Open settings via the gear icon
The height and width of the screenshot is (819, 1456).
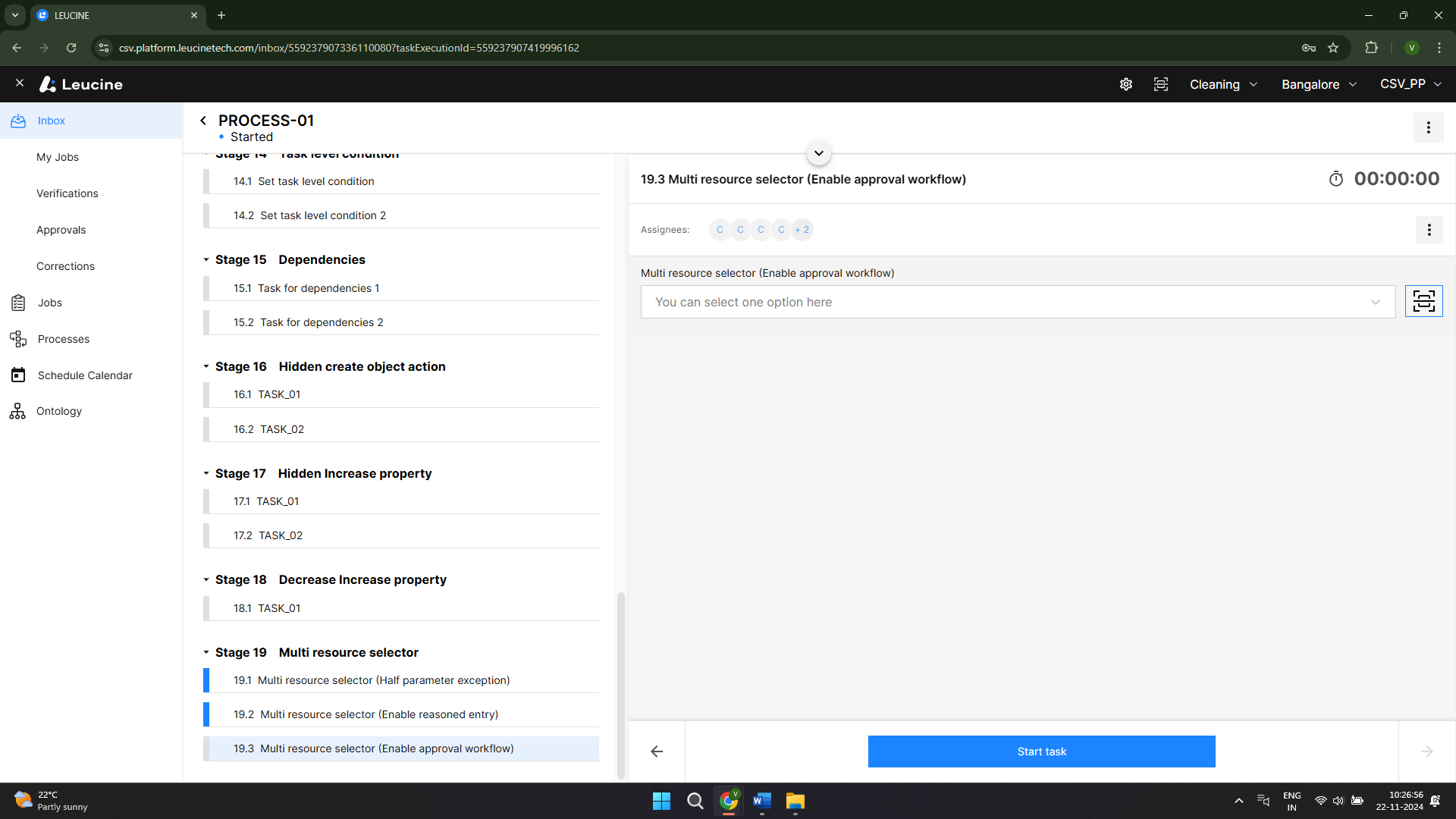1125,84
